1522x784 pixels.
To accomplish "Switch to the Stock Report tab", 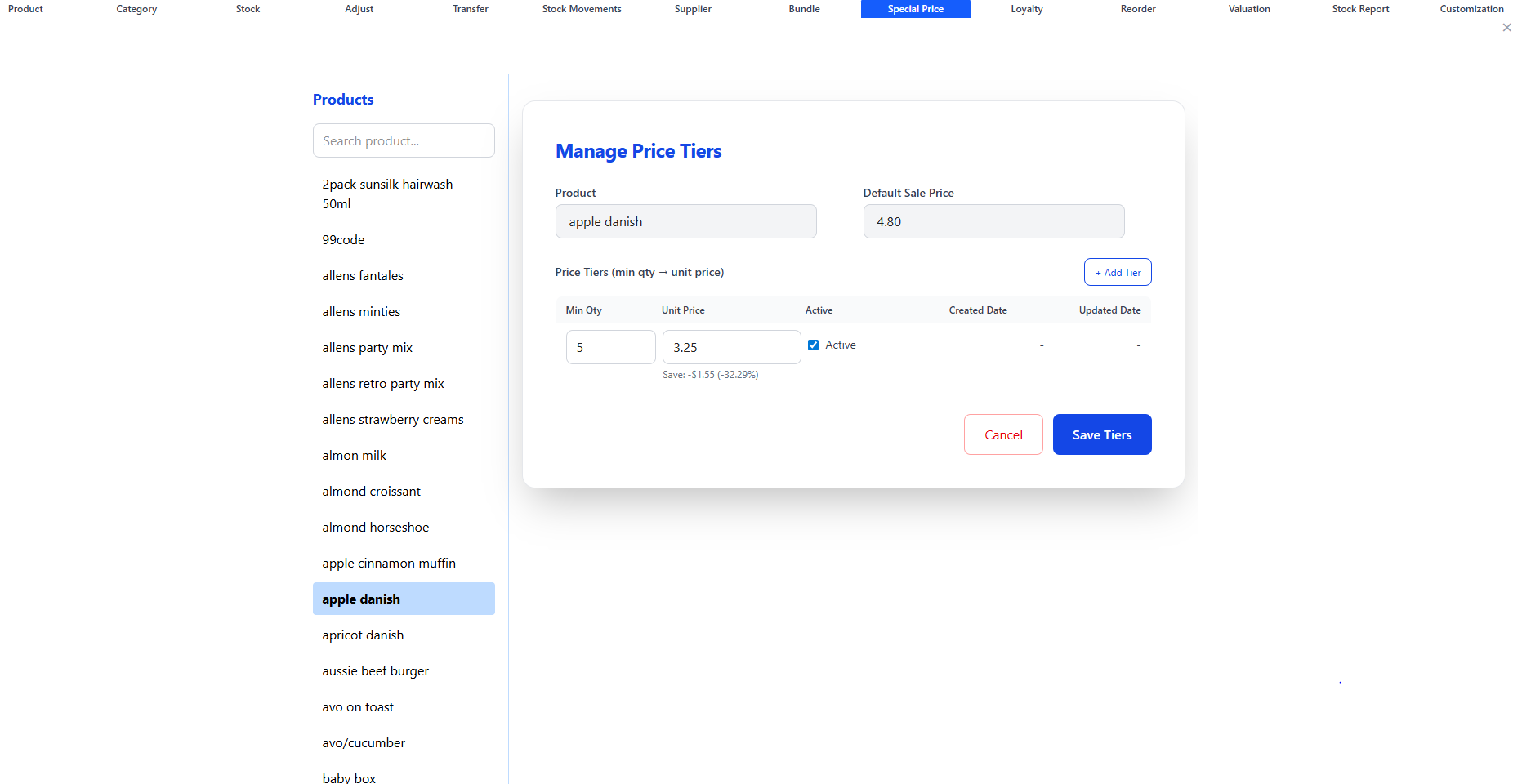I will pyautogui.click(x=1360, y=9).
